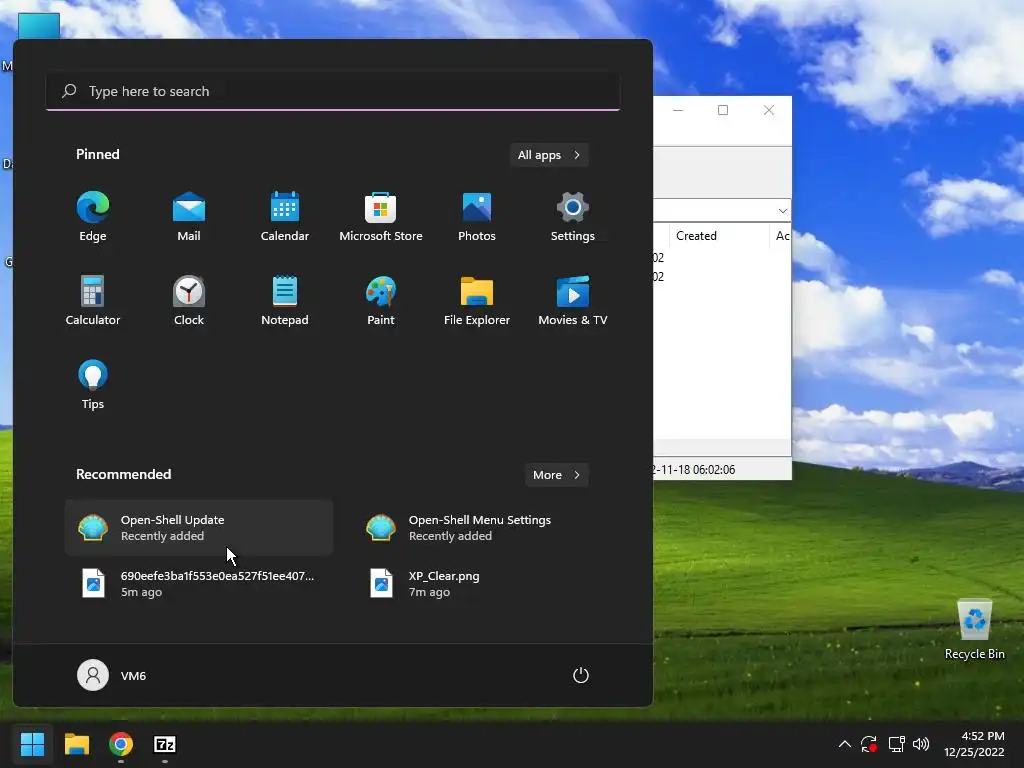Open the VM6 user account menu
1024x768 pixels.
112,675
